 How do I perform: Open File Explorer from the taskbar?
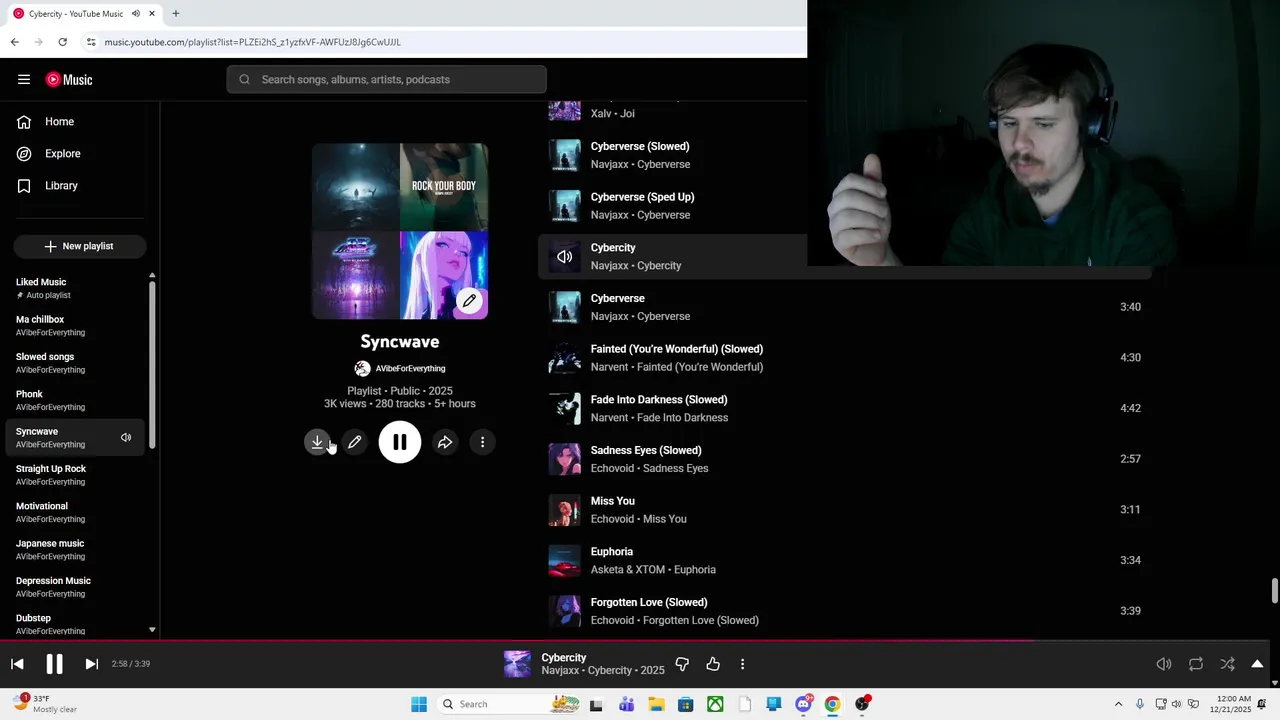pyautogui.click(x=656, y=704)
